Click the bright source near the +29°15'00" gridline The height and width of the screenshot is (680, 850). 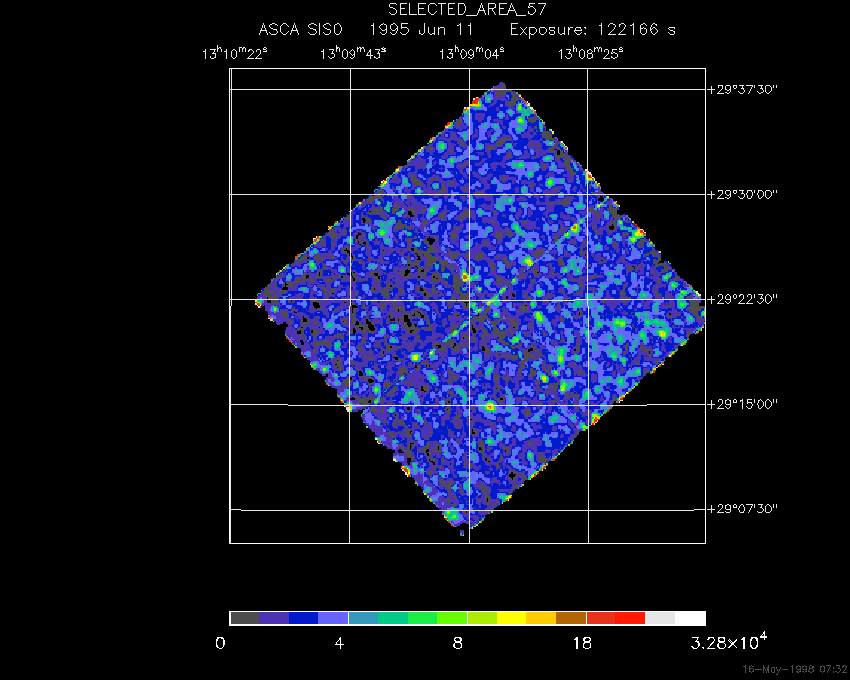[x=490, y=406]
